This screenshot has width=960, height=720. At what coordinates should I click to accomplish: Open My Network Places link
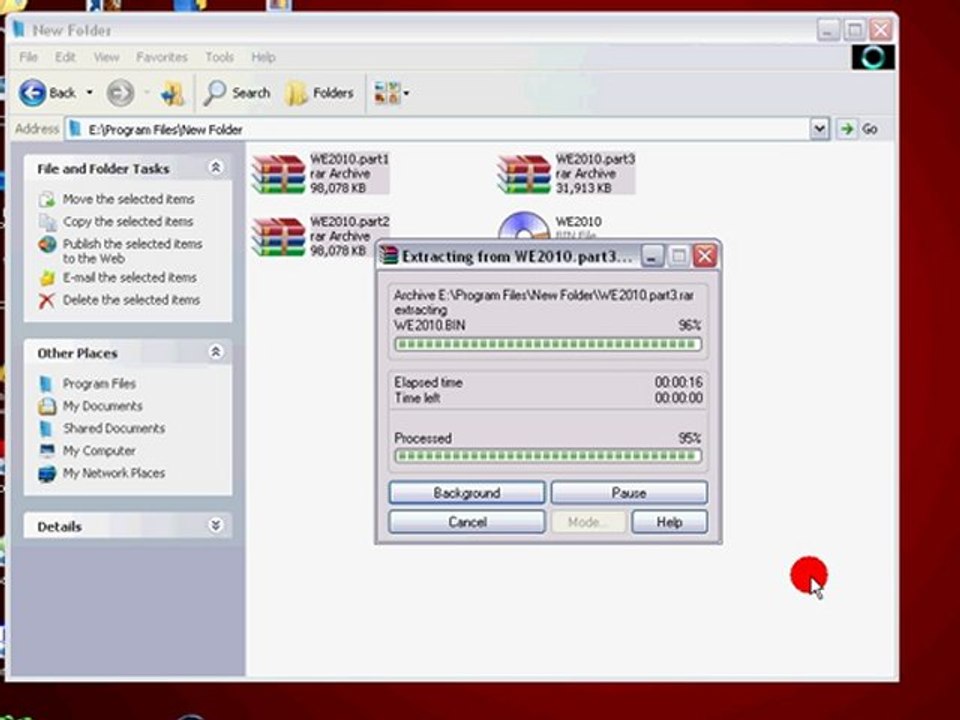114,473
